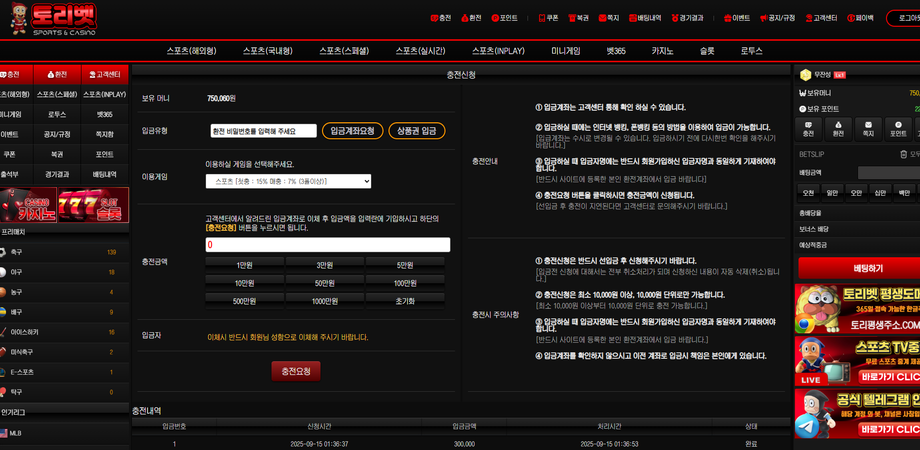Open the 이용게임 selection dropdown
Screen dimensions: 920x450
(x=288, y=181)
